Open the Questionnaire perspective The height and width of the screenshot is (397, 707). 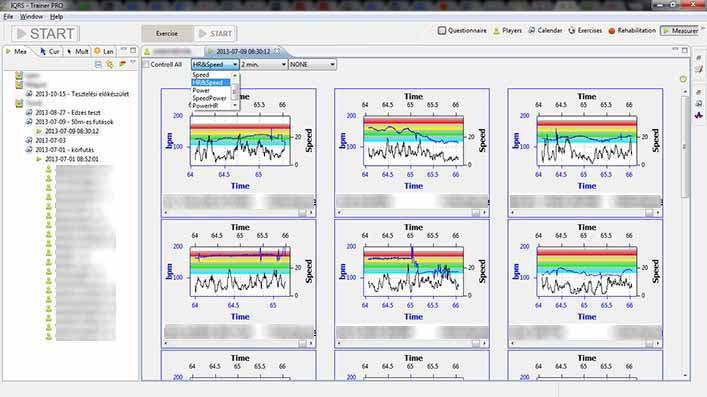[462, 30]
